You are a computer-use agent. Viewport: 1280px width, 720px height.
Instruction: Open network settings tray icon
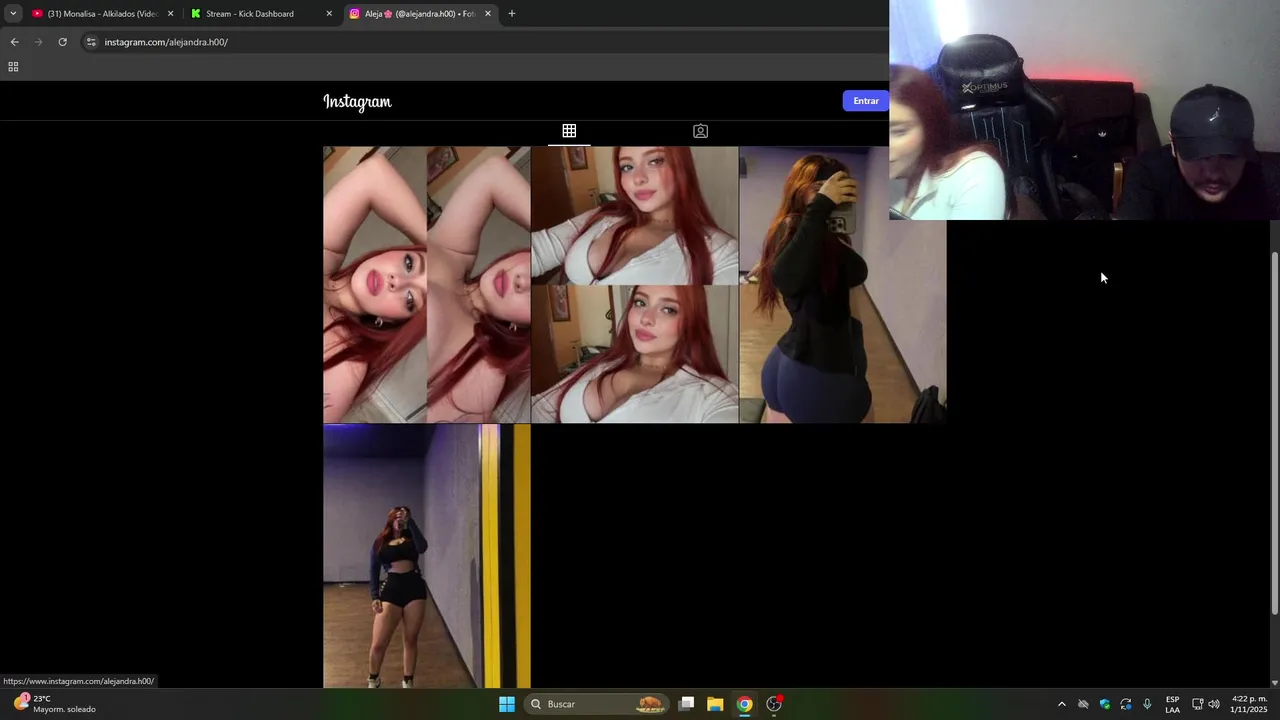1198,704
